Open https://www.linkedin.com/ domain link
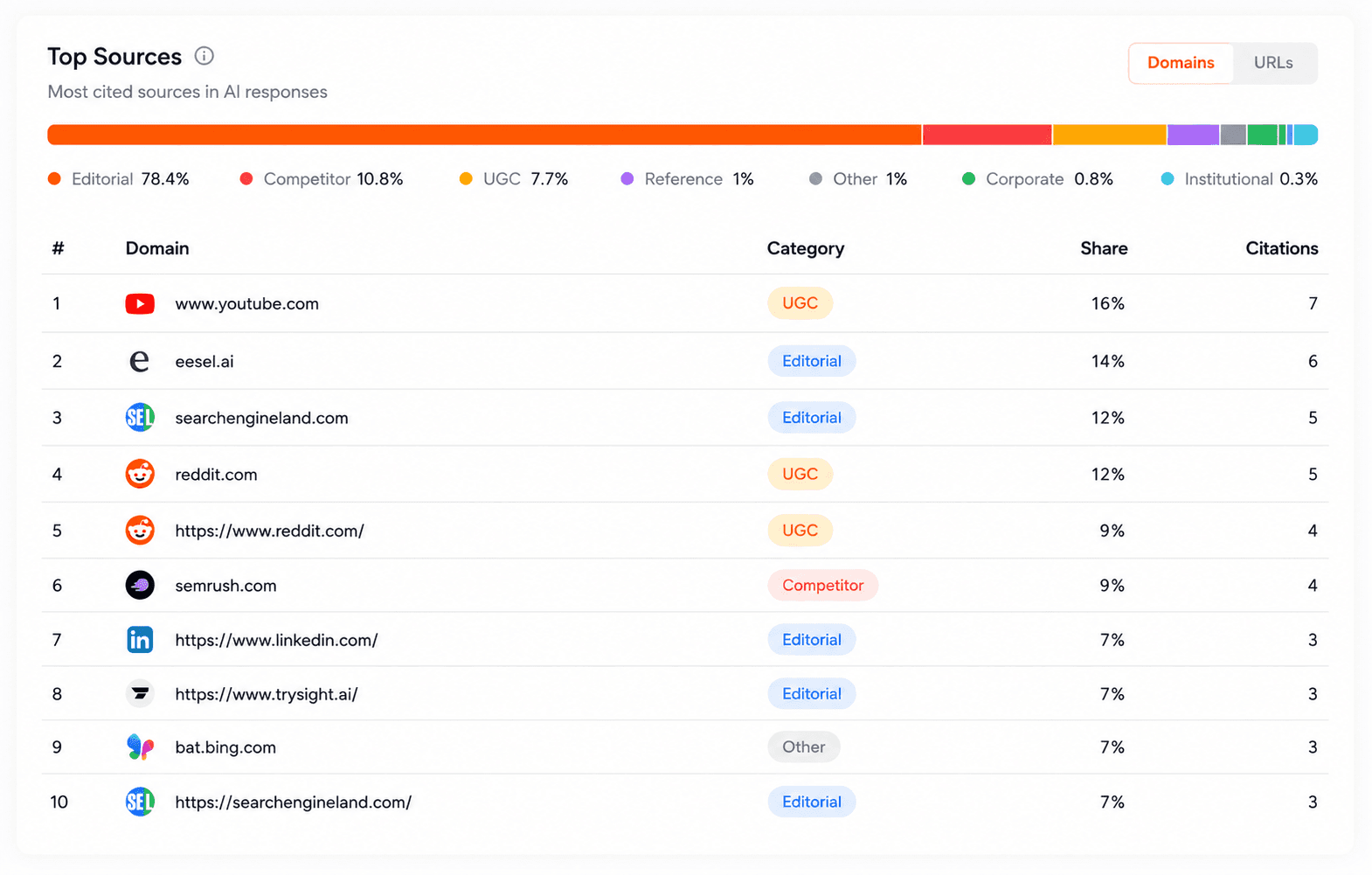This screenshot has width=1372, height=875. [x=276, y=640]
